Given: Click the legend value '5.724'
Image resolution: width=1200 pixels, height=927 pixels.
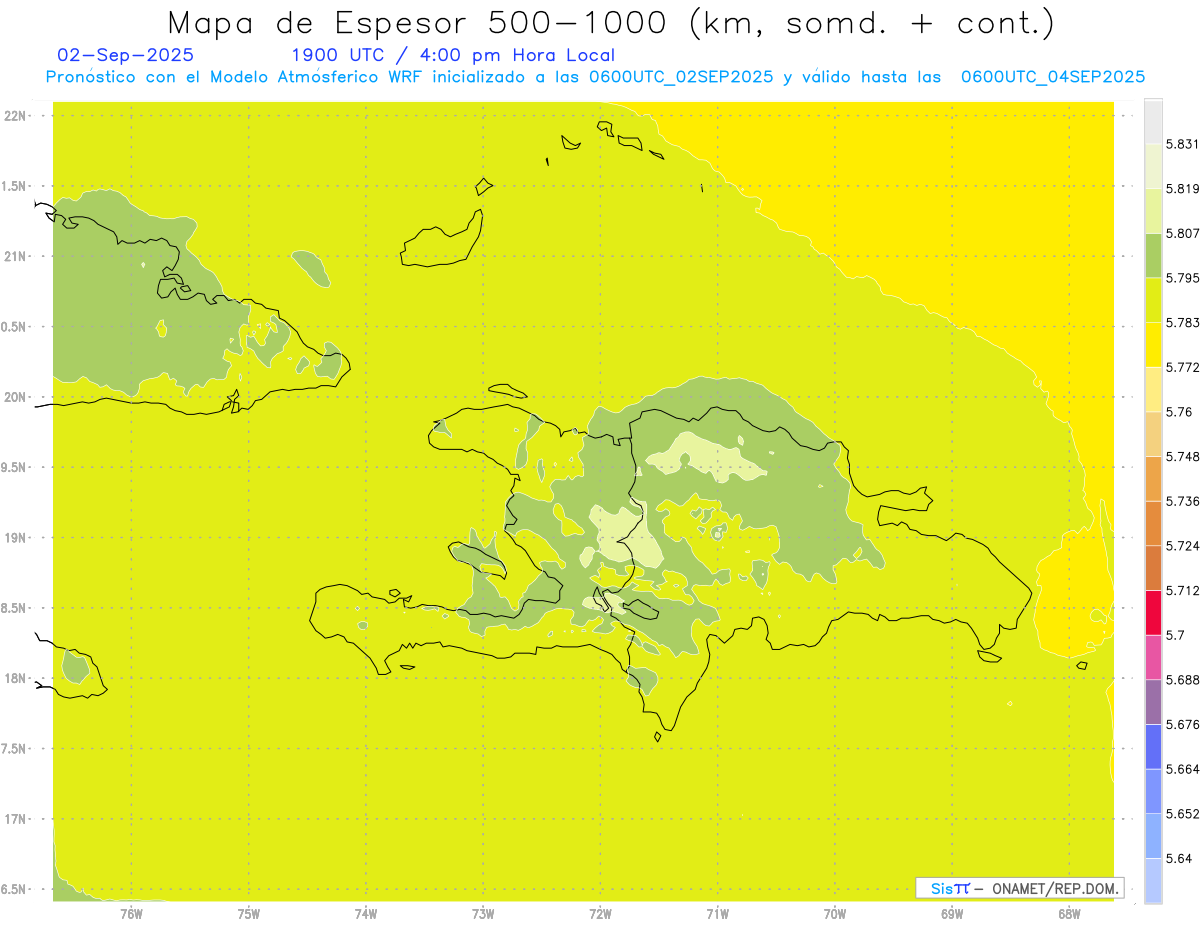Looking at the screenshot, I should click(x=1182, y=546).
